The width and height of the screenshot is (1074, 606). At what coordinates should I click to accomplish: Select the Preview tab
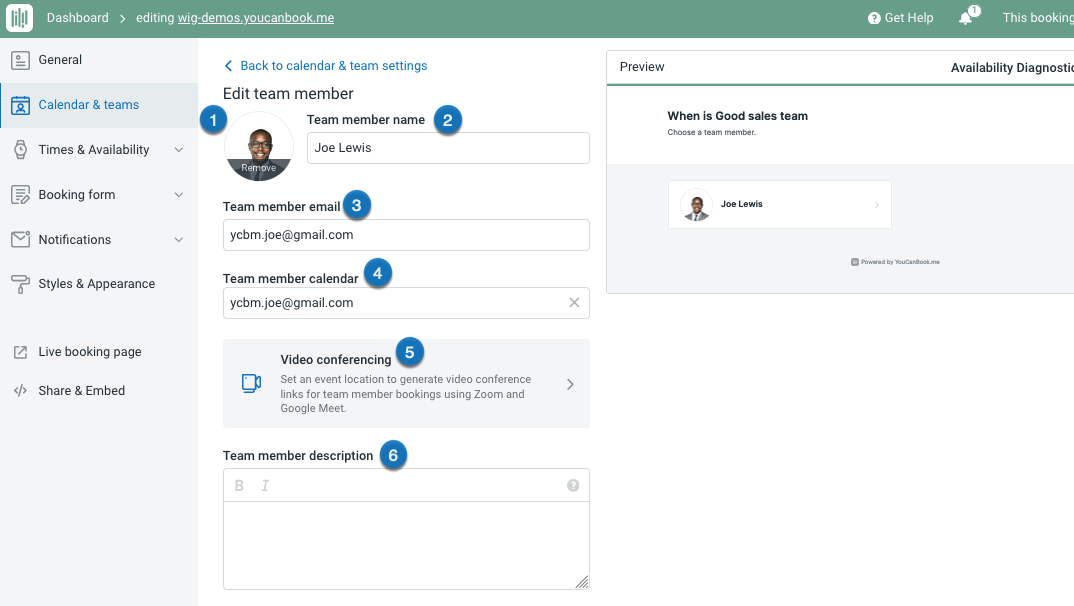641,67
